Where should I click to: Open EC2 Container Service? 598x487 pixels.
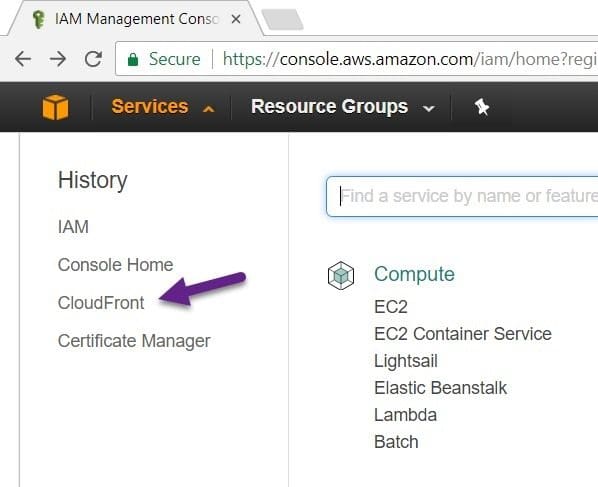[463, 334]
